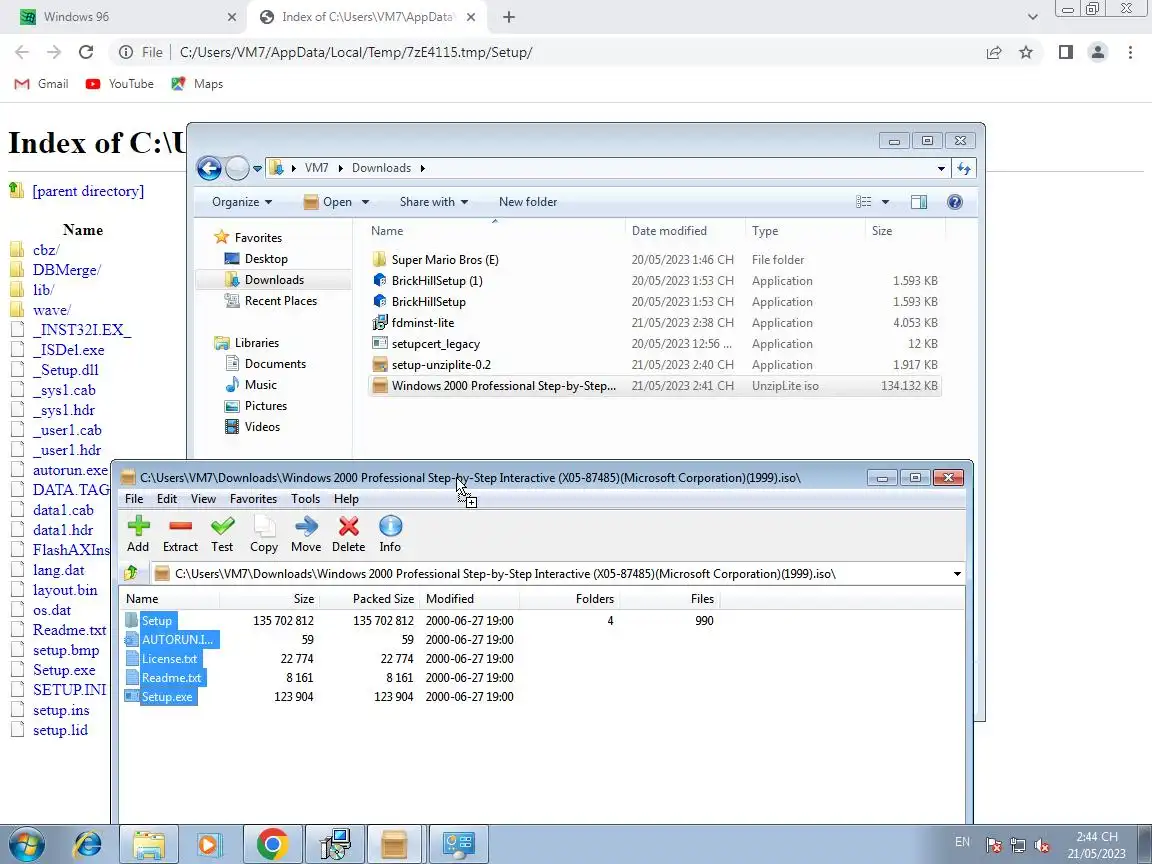Go up one folder level in 7-Zip
This screenshot has width=1152, height=864.
tap(132, 573)
